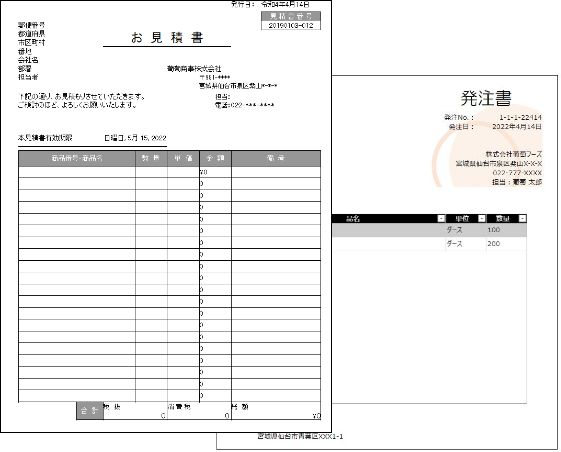Click the footer address ending XXX1-1
This screenshot has height=452, width=561.
coord(300,436)
